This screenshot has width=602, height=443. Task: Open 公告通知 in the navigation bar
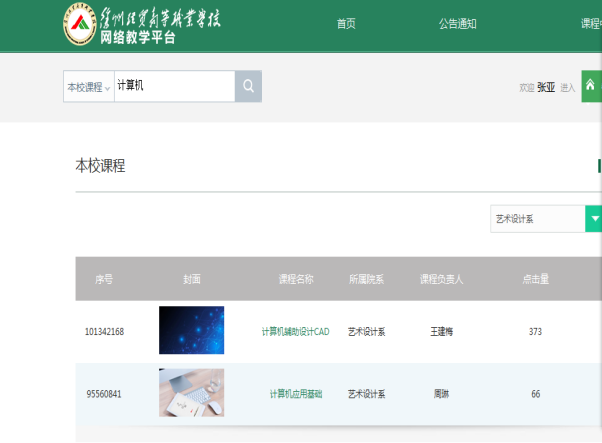click(457, 24)
